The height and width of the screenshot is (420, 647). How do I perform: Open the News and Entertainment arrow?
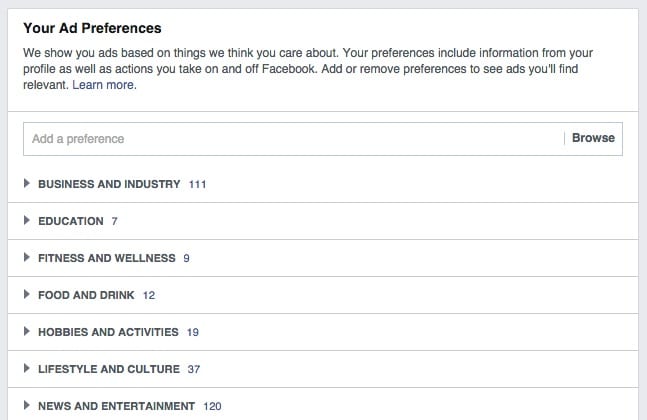point(27,406)
